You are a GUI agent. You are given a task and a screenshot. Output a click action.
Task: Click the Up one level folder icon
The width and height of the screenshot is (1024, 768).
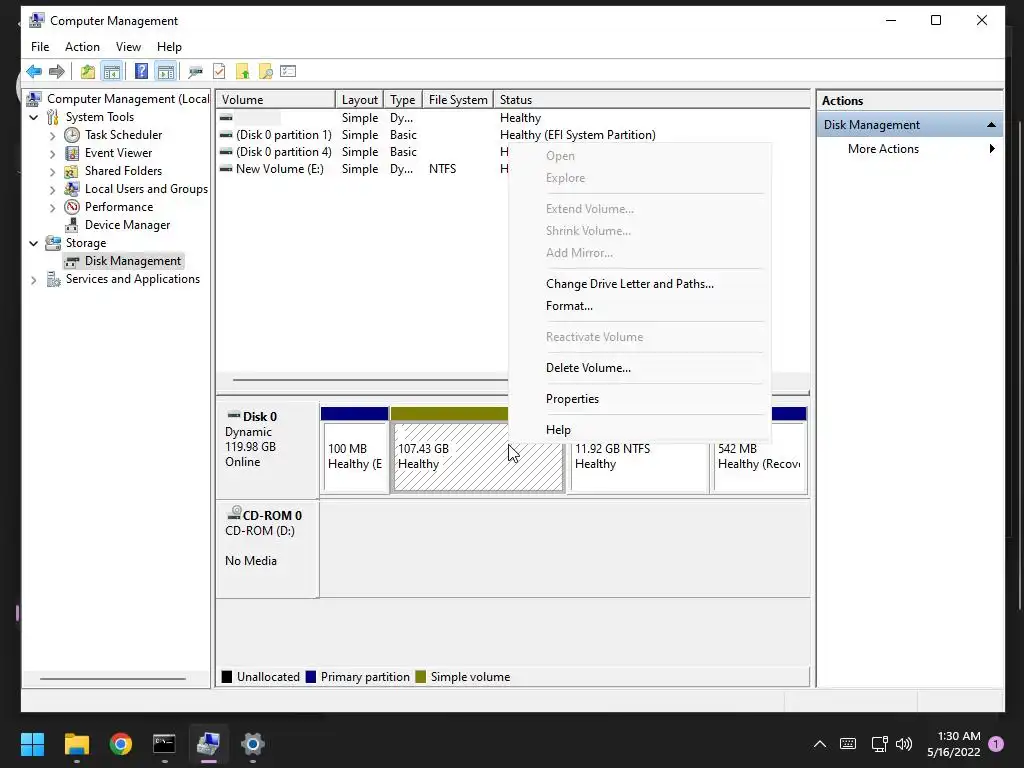88,71
